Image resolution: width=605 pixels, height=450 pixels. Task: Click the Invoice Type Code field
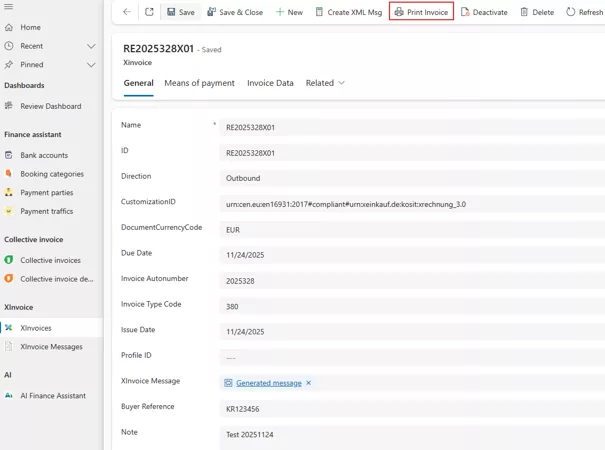tap(412, 306)
